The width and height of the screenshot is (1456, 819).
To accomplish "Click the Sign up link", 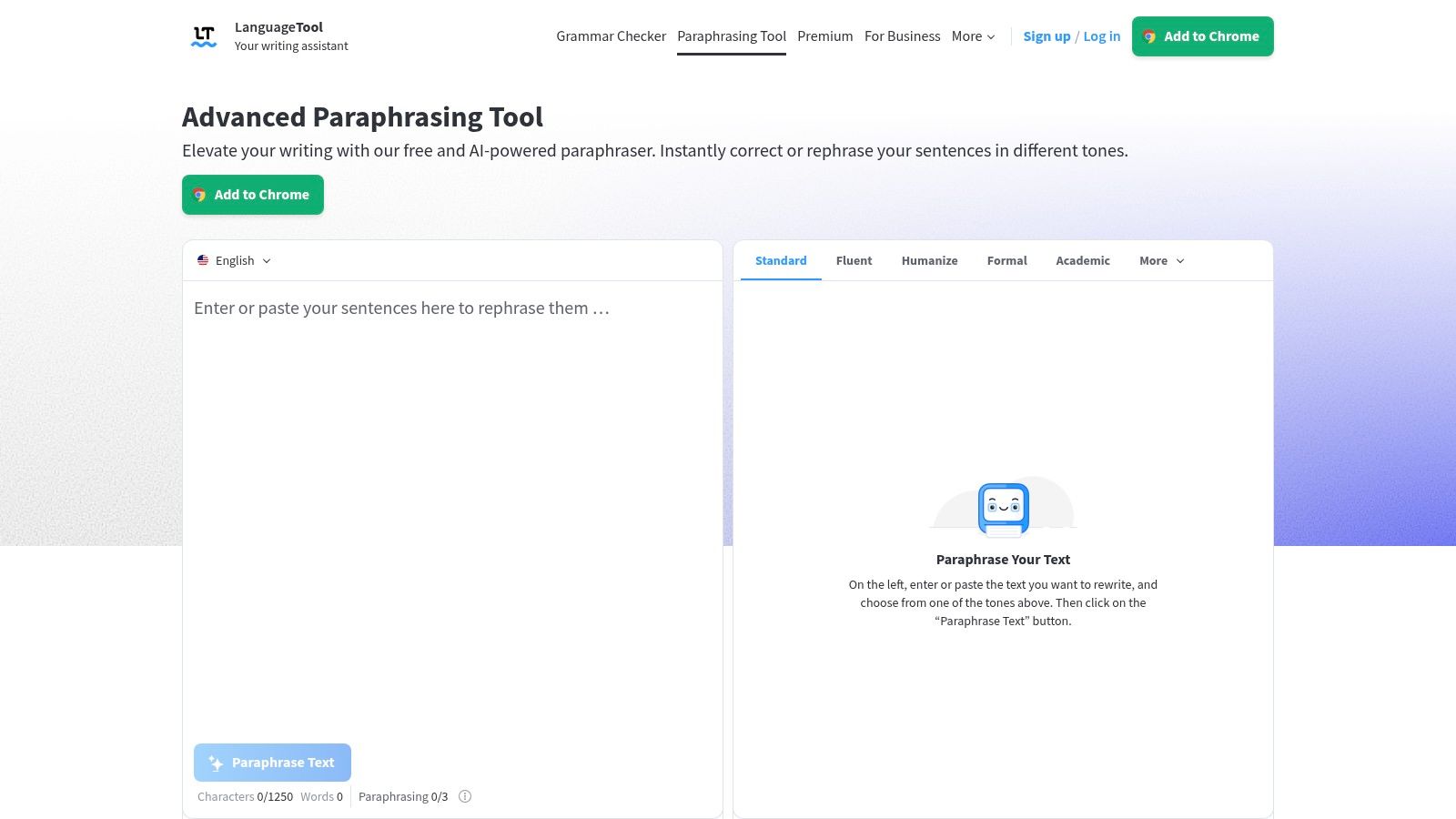I will click(1046, 36).
